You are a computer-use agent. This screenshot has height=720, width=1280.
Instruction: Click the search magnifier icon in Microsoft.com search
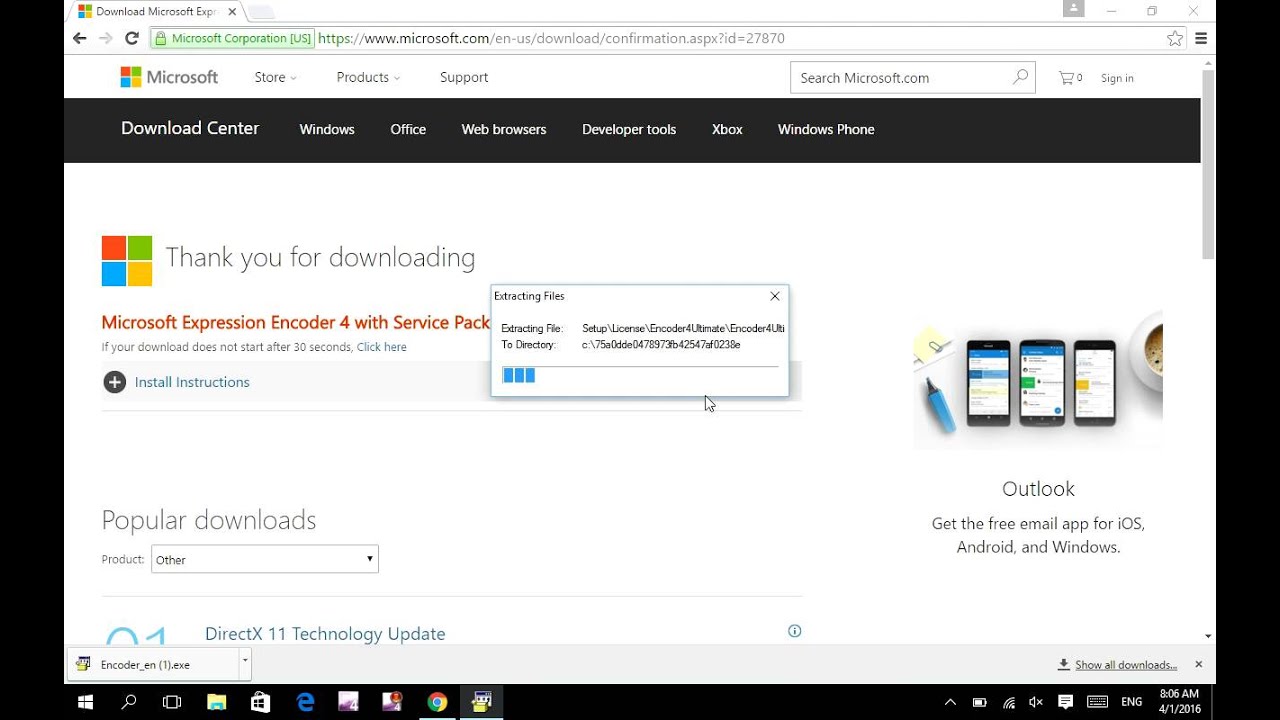click(x=1020, y=77)
